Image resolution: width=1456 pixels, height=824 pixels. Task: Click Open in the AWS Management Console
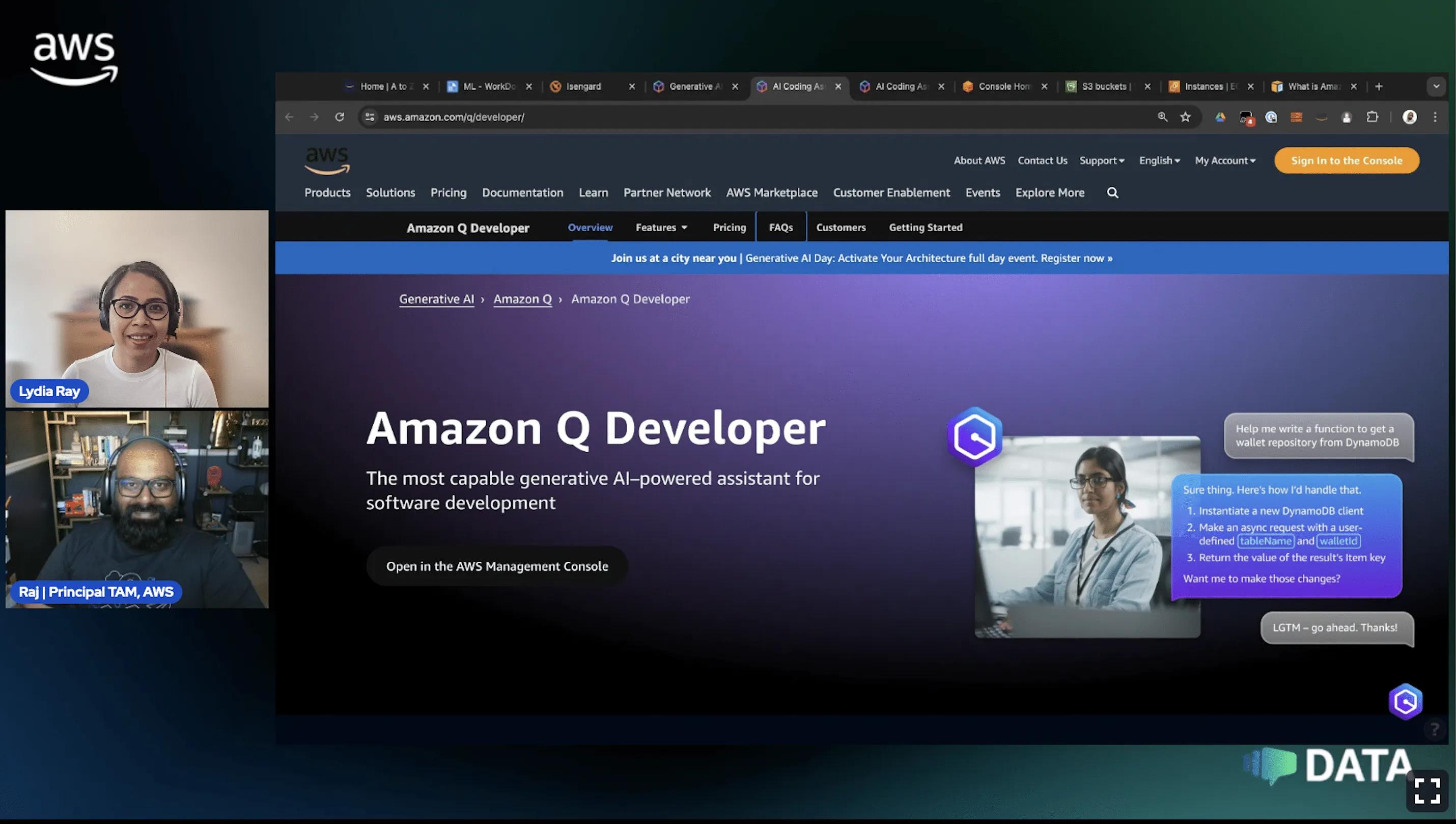(497, 566)
